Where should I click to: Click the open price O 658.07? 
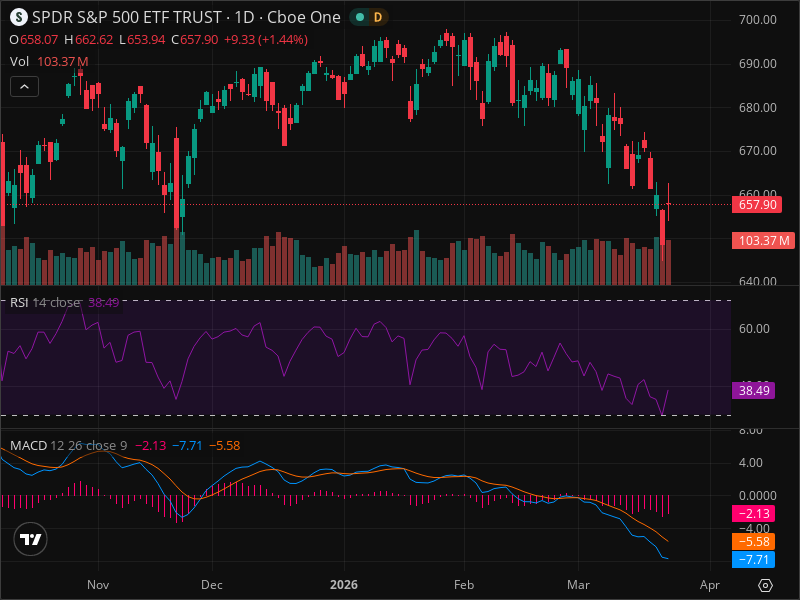point(34,40)
